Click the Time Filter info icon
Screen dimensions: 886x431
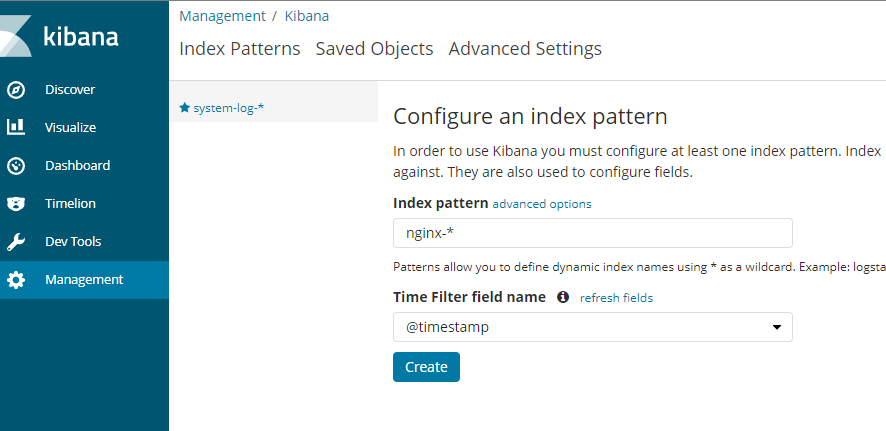[563, 298]
